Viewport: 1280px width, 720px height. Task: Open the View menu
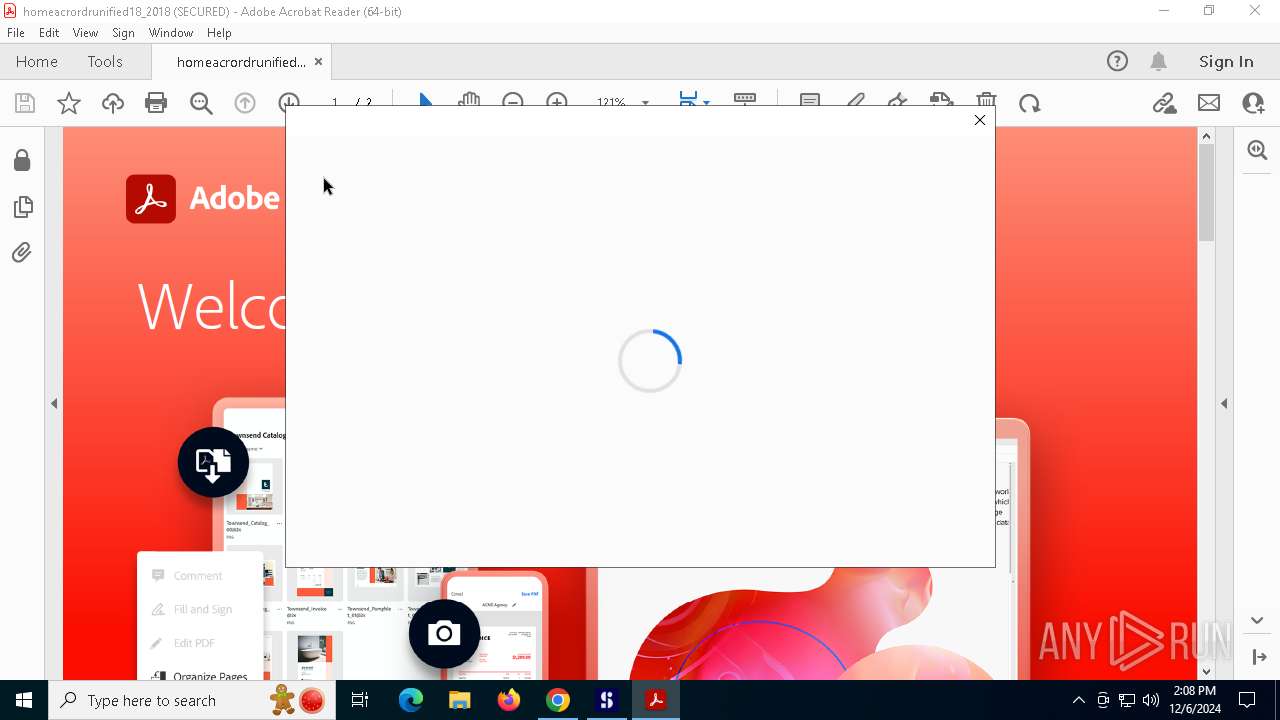[x=85, y=33]
